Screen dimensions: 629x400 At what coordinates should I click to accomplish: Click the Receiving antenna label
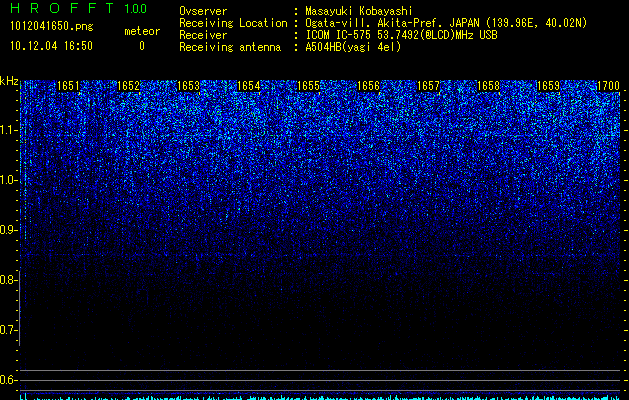point(230,47)
